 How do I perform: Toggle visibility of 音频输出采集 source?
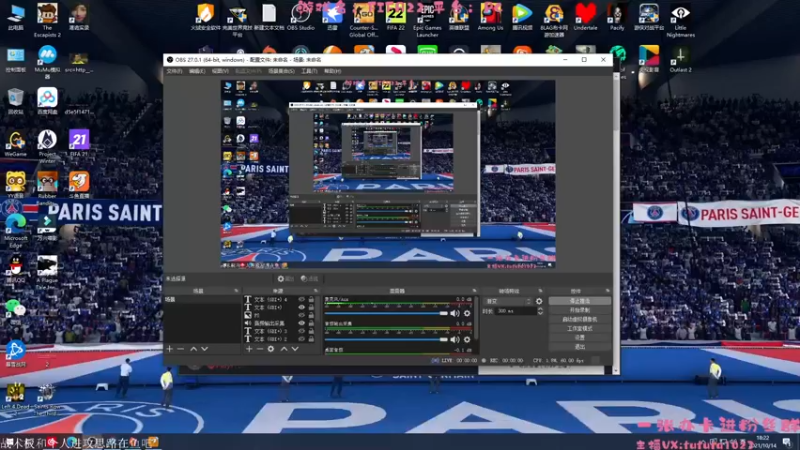[302, 323]
